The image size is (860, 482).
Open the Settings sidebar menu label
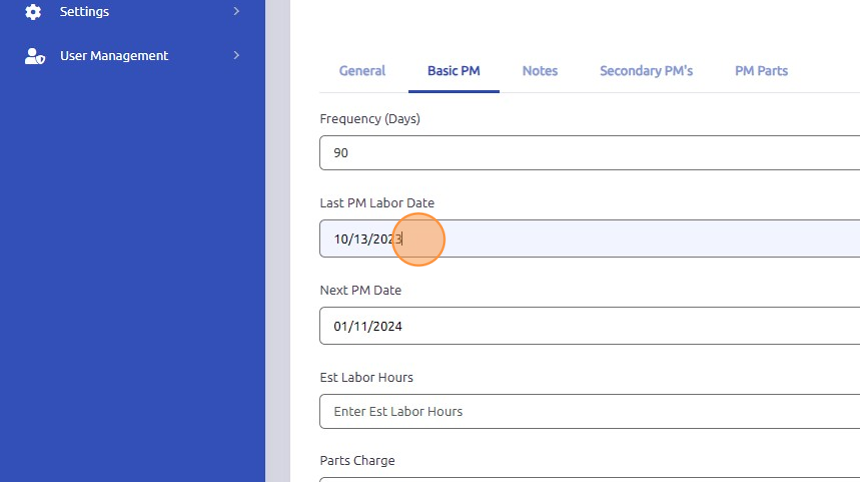click(84, 12)
